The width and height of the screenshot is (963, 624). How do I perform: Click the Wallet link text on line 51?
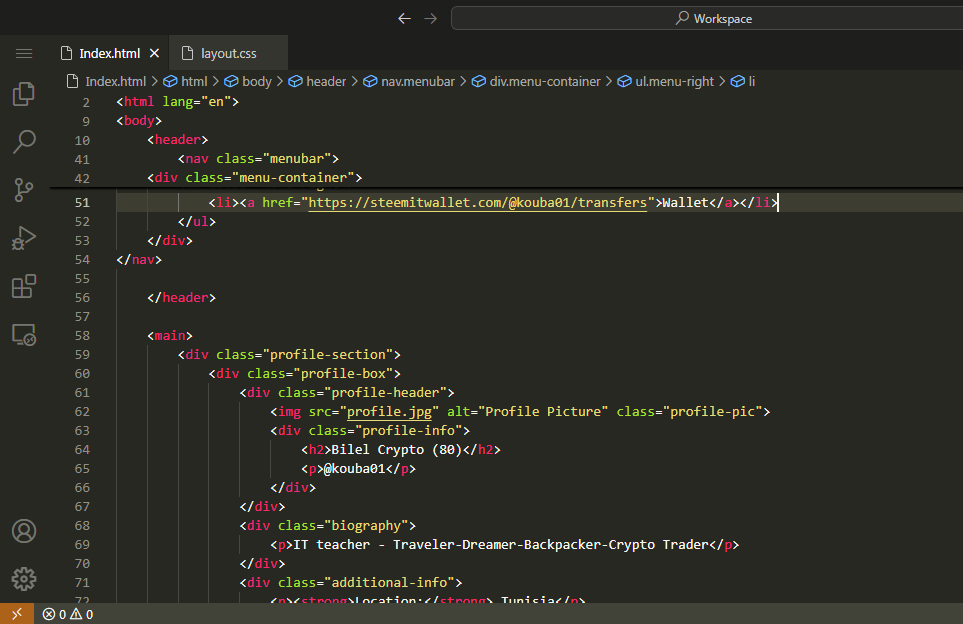(685, 202)
